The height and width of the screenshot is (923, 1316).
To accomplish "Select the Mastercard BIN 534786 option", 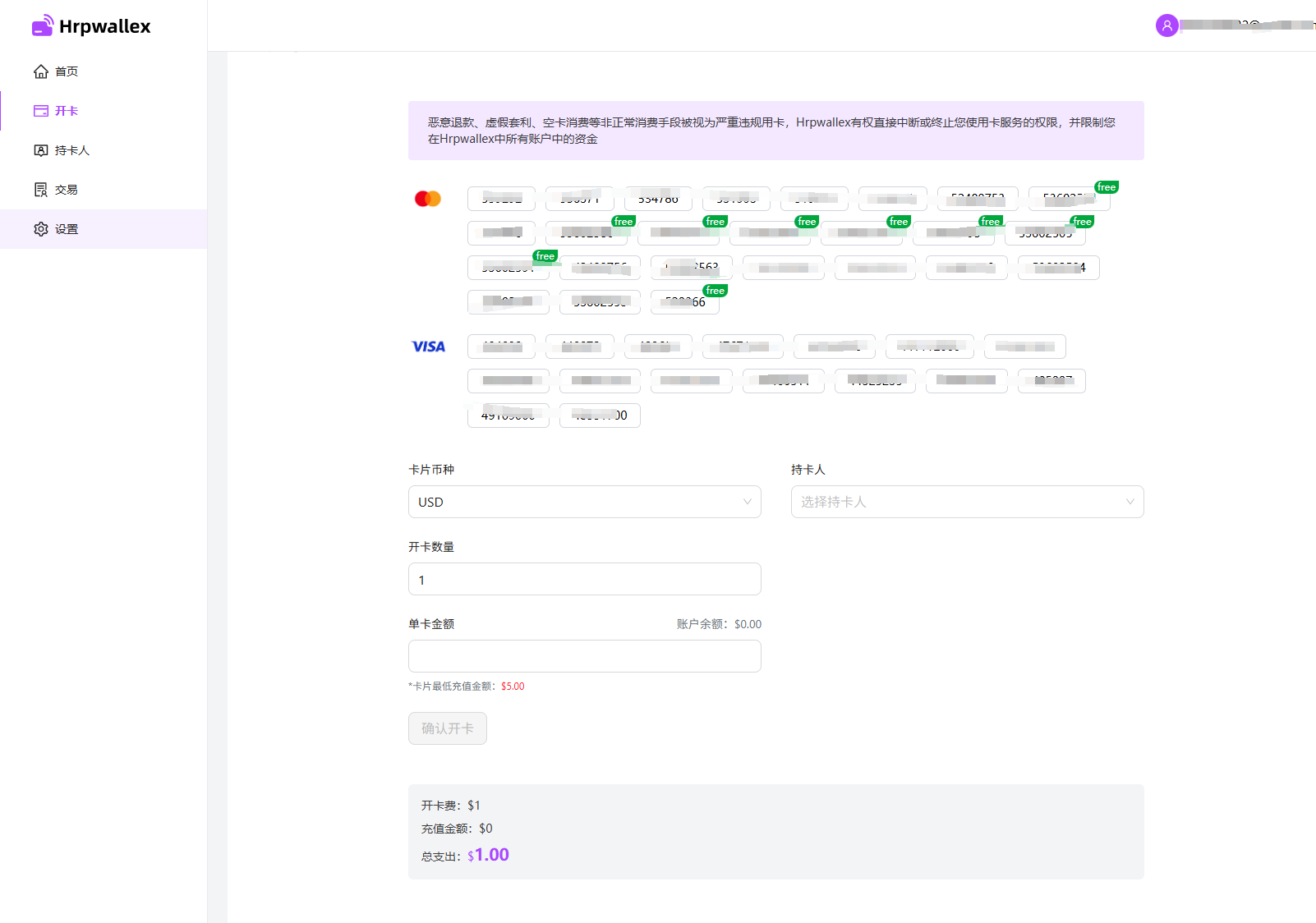I will 658,199.
